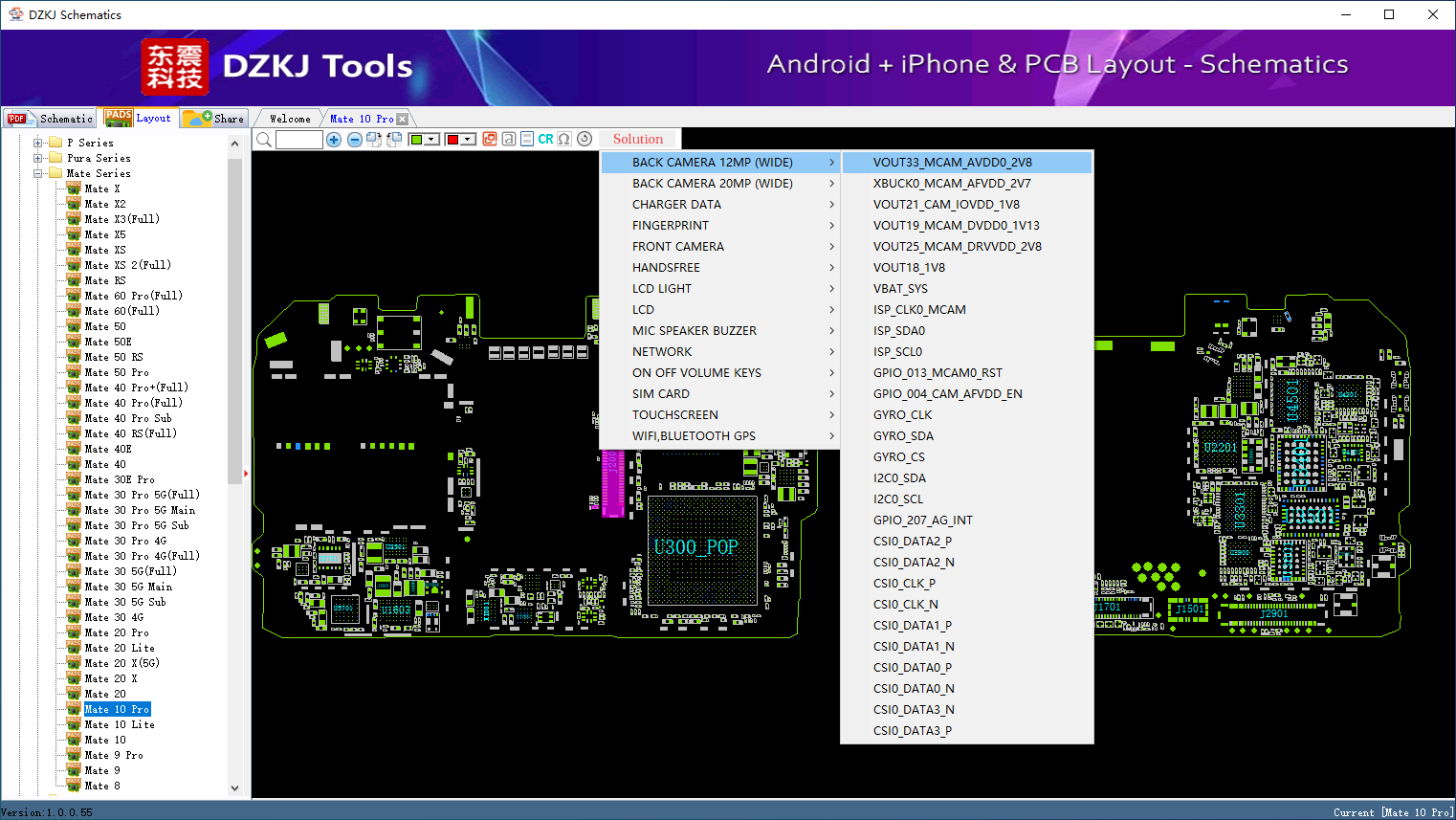Click the PADS icon beside Mate 8

click(74, 786)
